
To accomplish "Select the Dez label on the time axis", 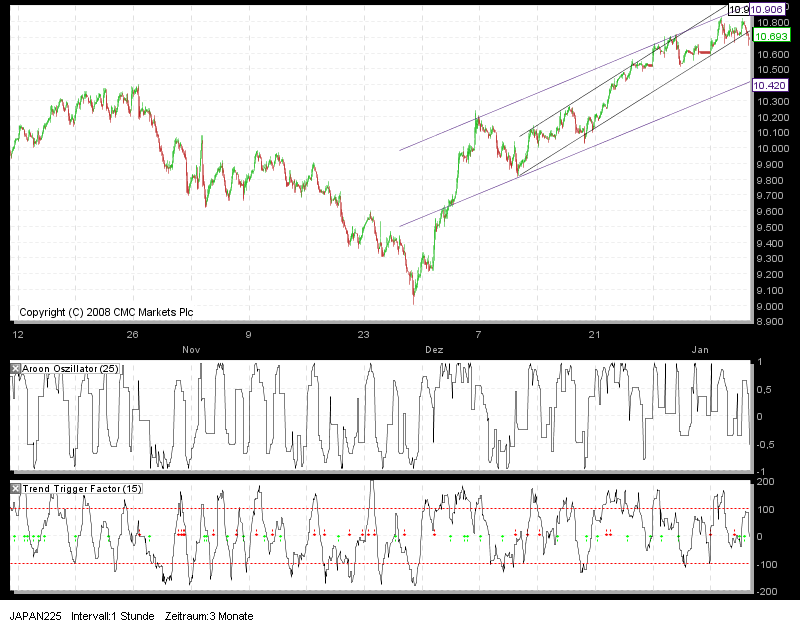I will 433,349.
